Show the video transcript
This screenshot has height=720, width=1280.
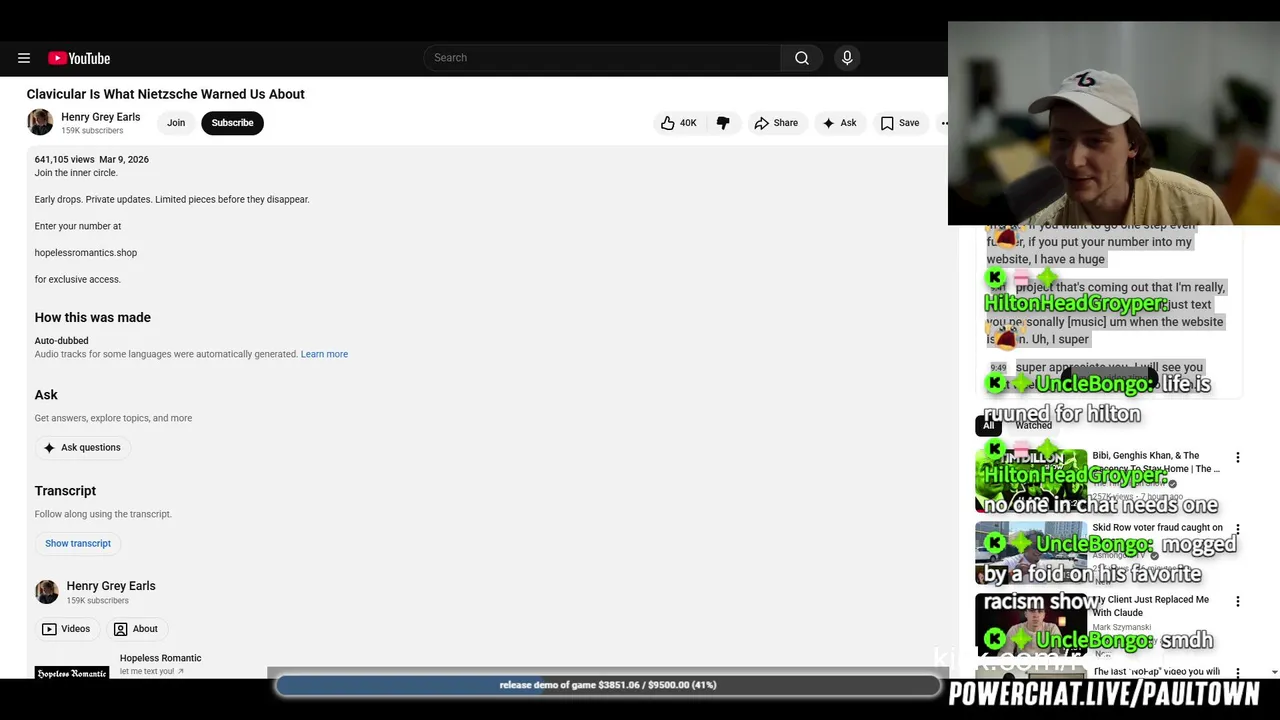click(x=78, y=543)
